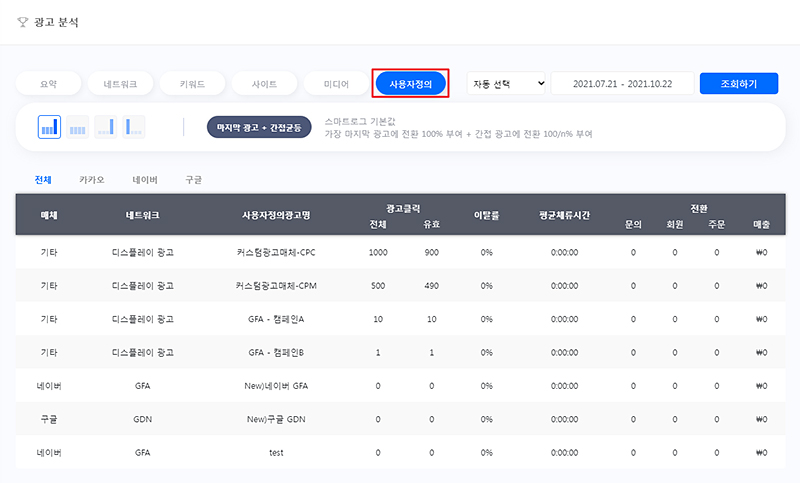Click the 조회하기 button
Image resolution: width=800 pixels, height=483 pixels.
click(x=739, y=84)
